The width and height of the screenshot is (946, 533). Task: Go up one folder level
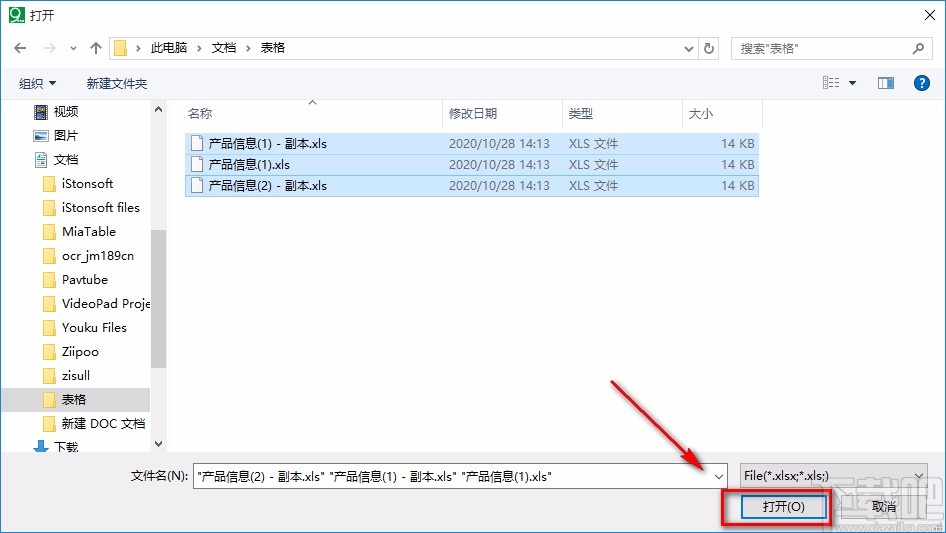pos(95,48)
